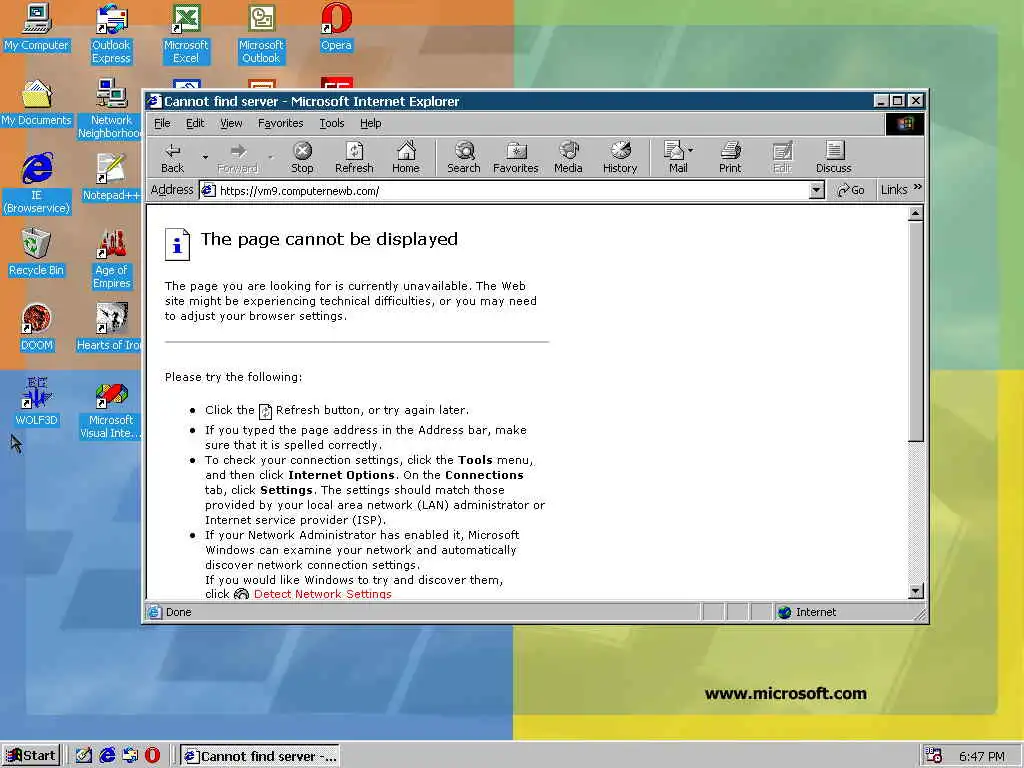
Task: Open the Tools menu
Action: (x=332, y=123)
